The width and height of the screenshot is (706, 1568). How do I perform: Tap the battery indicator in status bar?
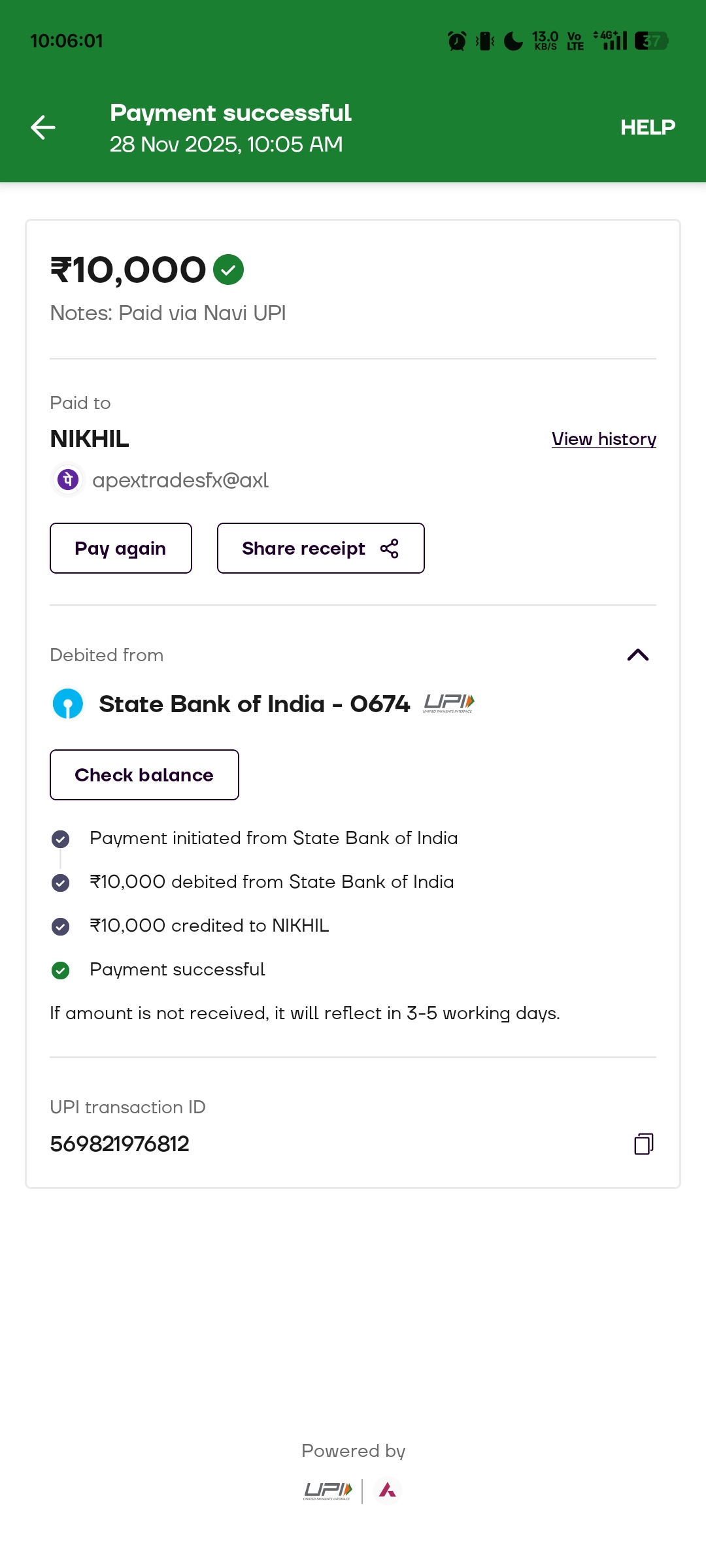pos(651,41)
